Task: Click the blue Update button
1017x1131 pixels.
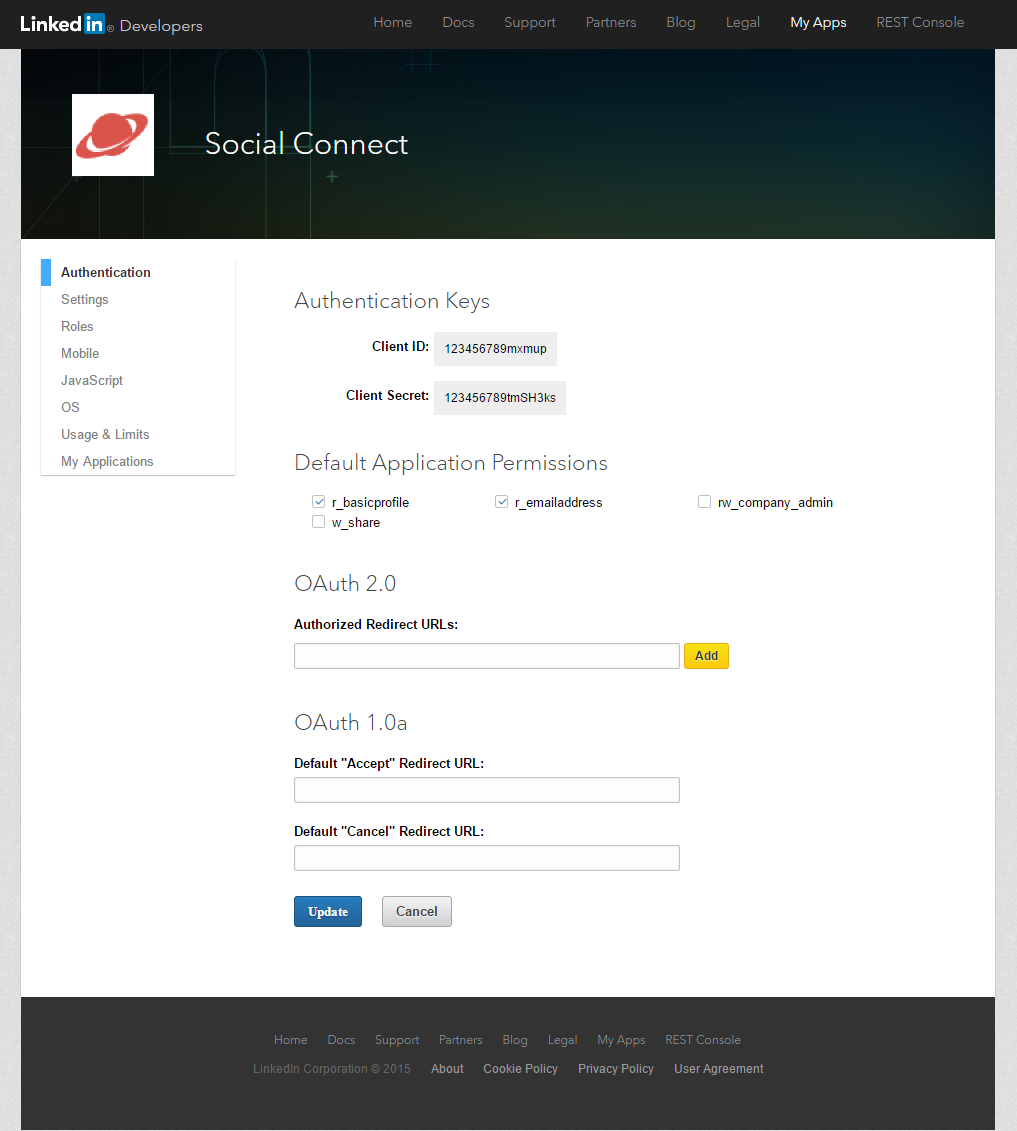Action: coord(327,912)
